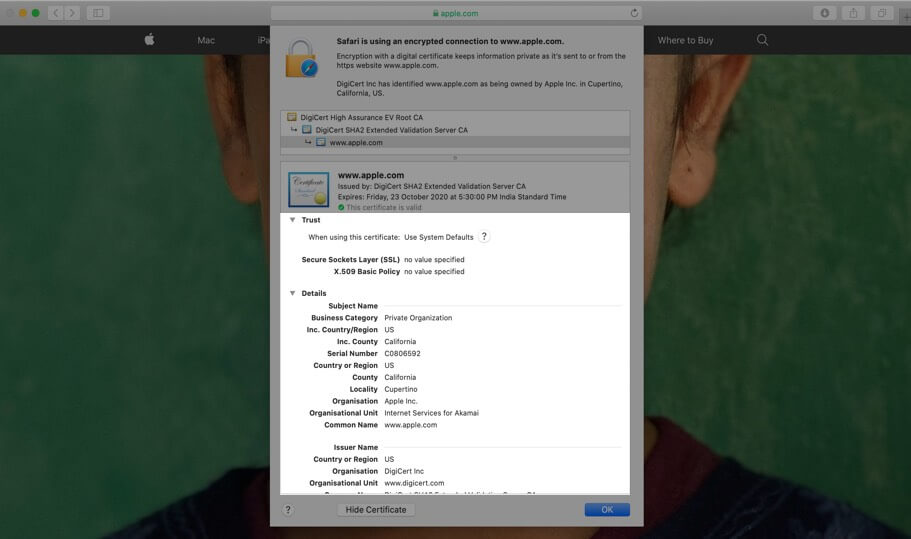Image resolution: width=911 pixels, height=539 pixels.
Task: Toggle the Safari sidebar button
Action: (x=98, y=13)
